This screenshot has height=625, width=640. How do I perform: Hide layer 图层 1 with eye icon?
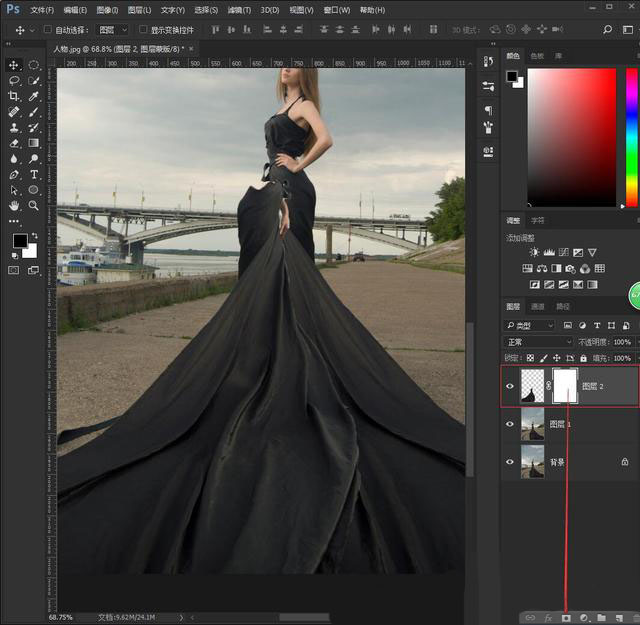coord(510,424)
